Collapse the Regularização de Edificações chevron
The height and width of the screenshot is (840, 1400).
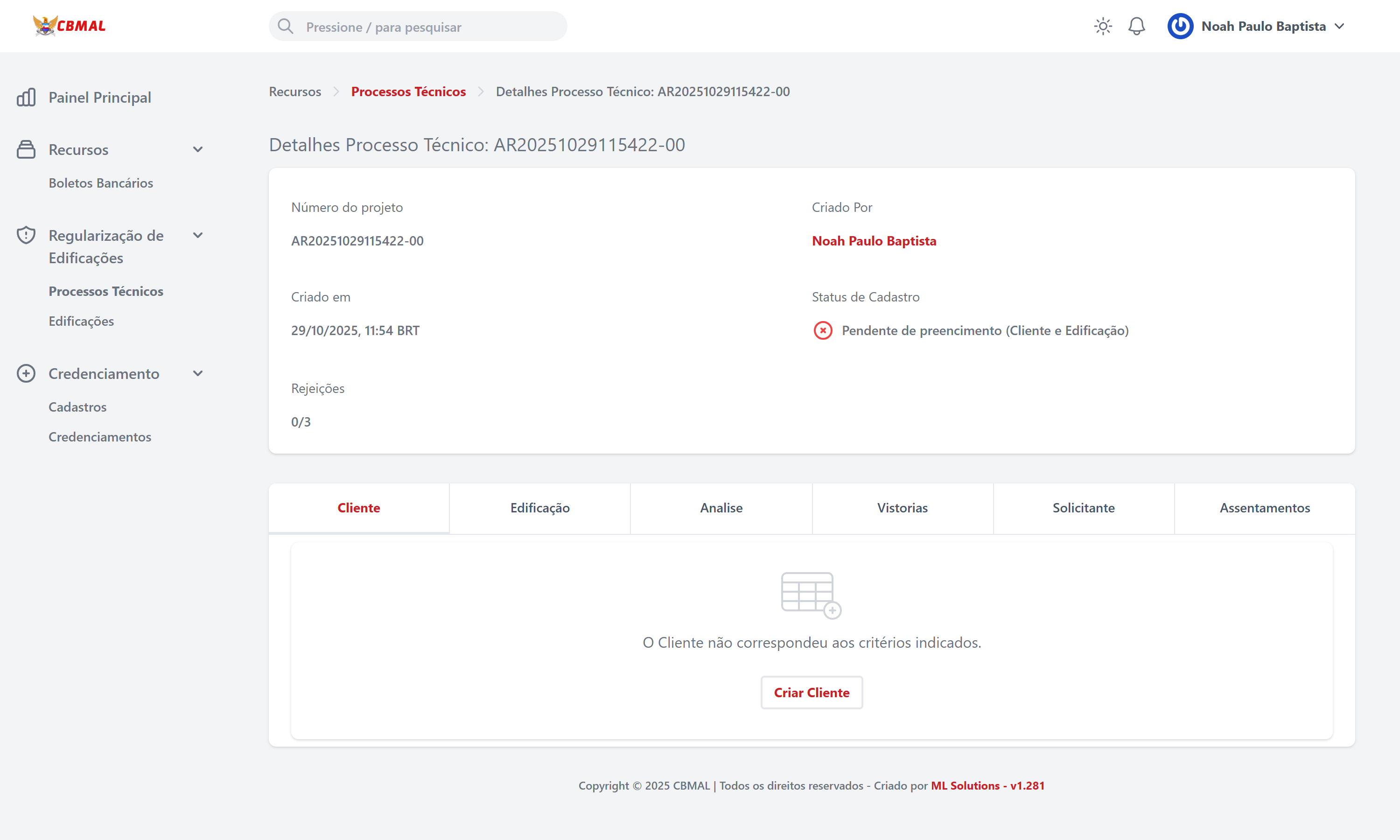pos(198,236)
